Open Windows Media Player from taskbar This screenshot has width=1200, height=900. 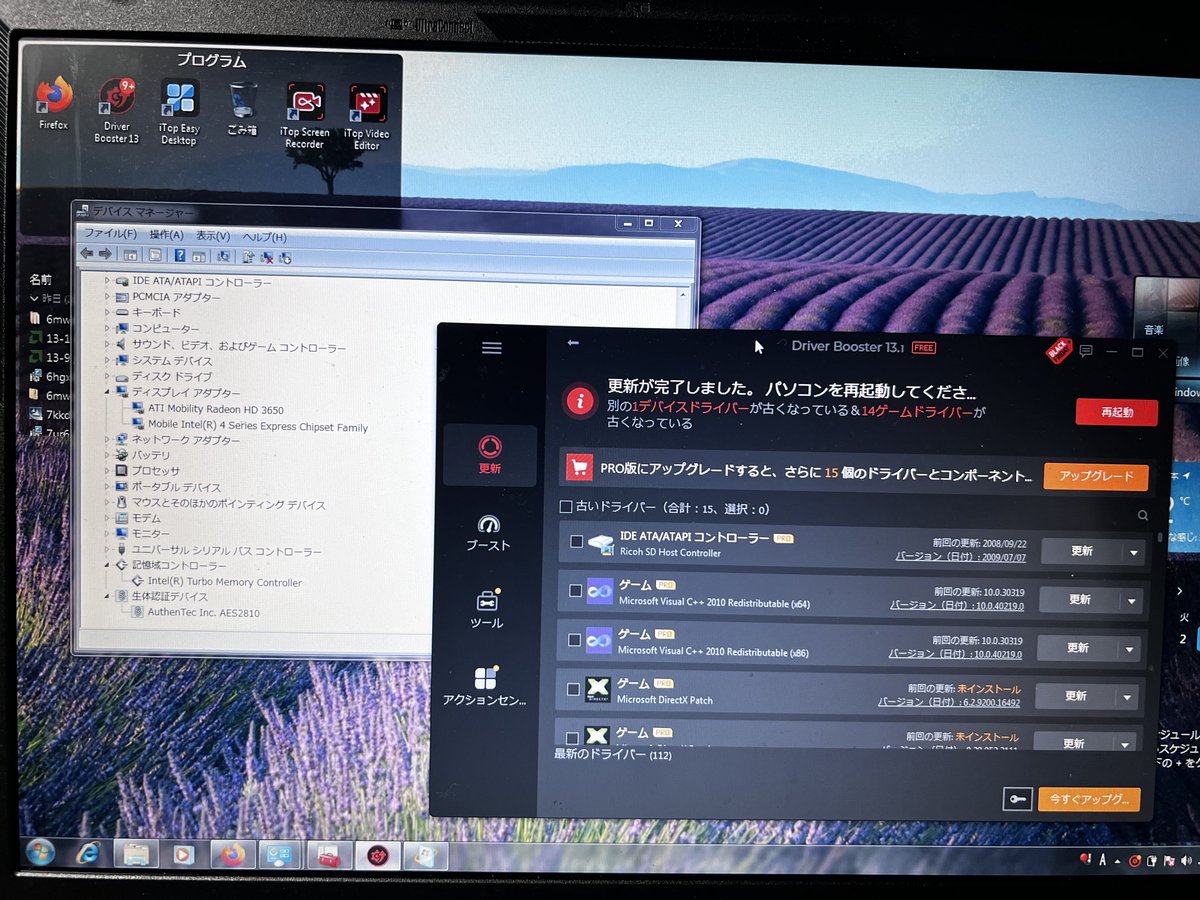pos(183,855)
